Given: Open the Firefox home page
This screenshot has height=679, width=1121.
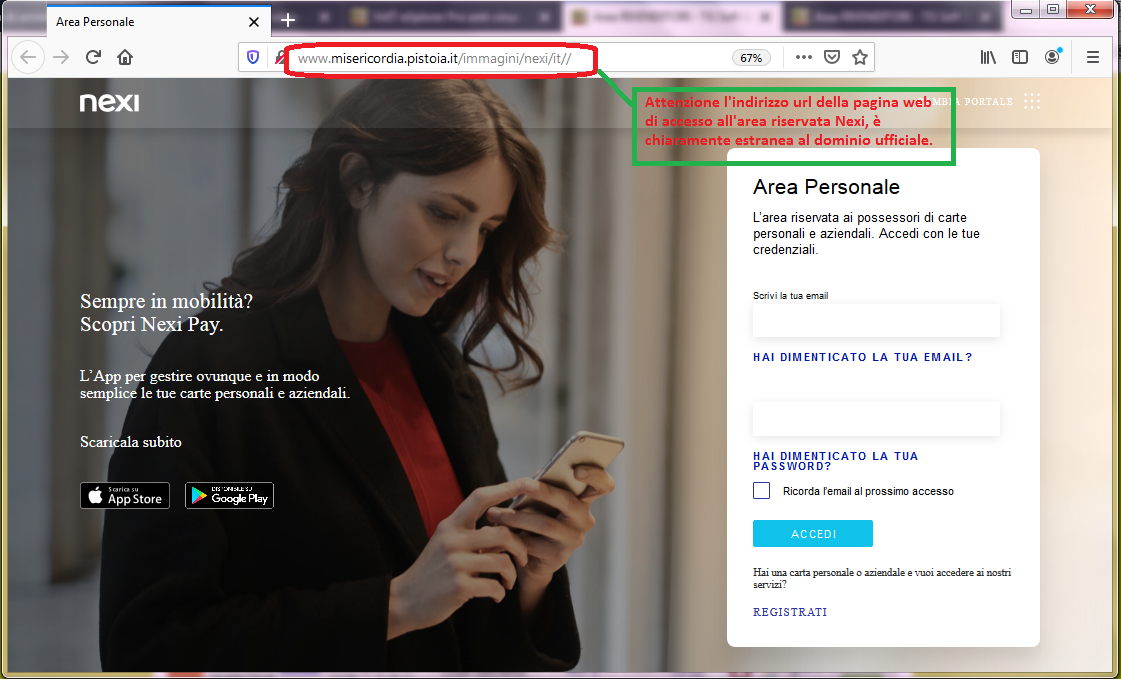Looking at the screenshot, I should click(x=125, y=57).
